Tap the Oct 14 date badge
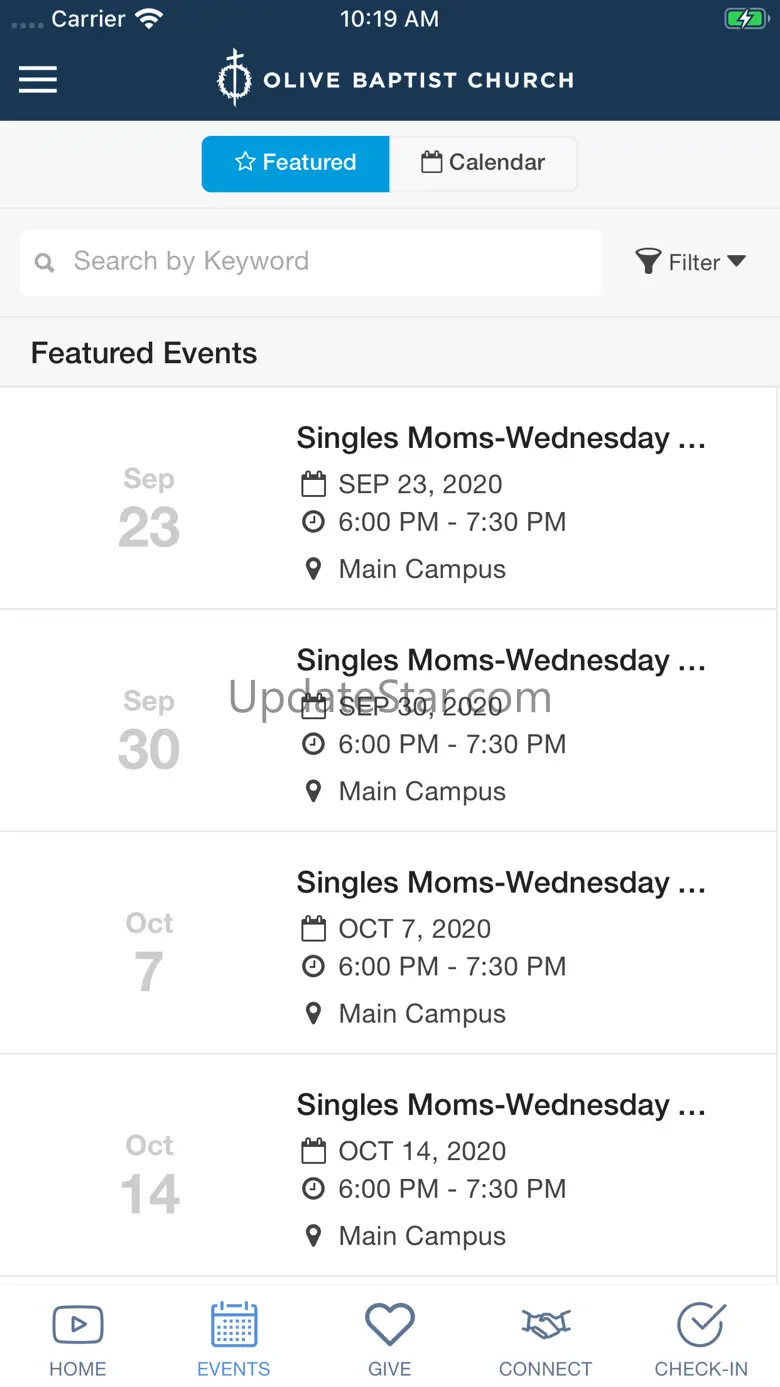 pos(150,1174)
